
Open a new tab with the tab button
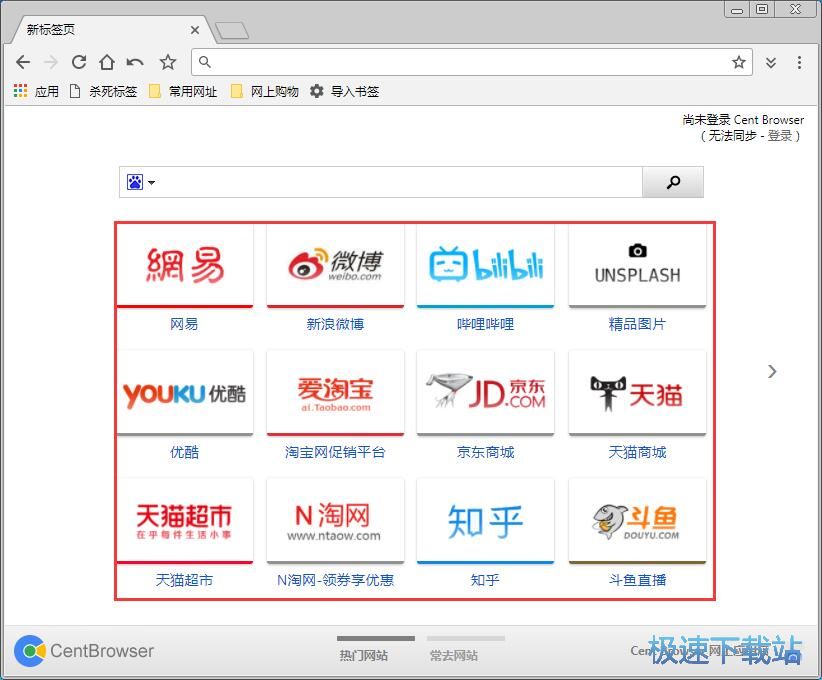point(232,31)
